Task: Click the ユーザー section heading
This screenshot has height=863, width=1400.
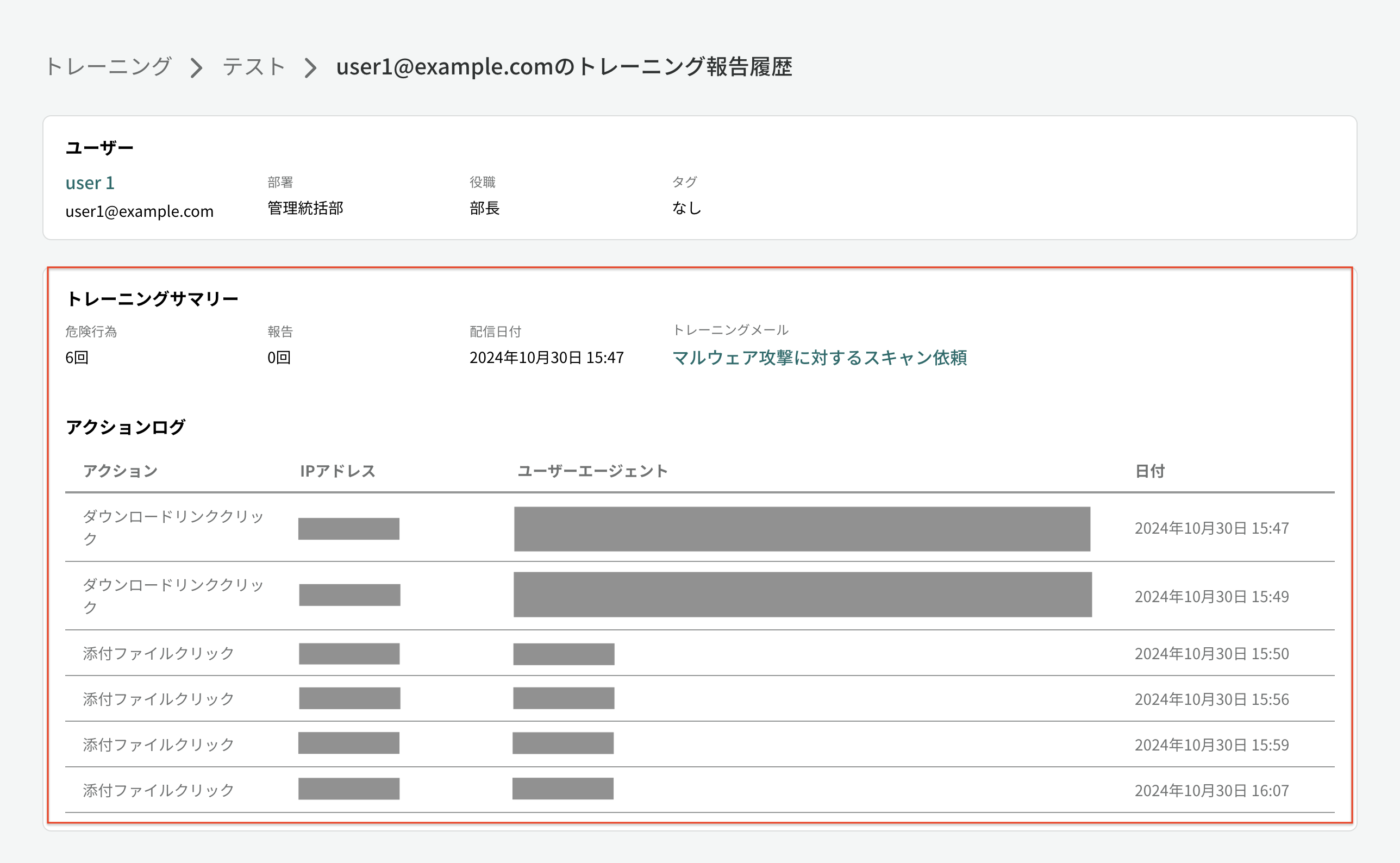Action: point(99,148)
